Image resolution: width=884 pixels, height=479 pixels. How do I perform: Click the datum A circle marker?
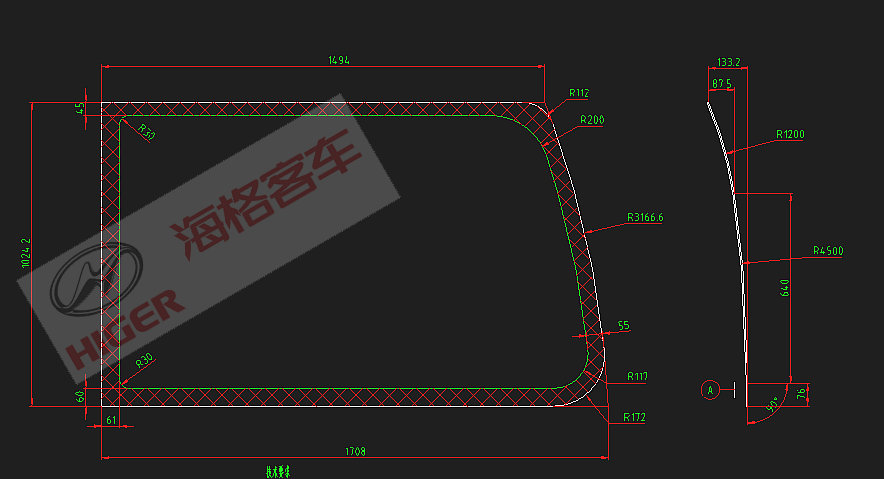pos(711,388)
